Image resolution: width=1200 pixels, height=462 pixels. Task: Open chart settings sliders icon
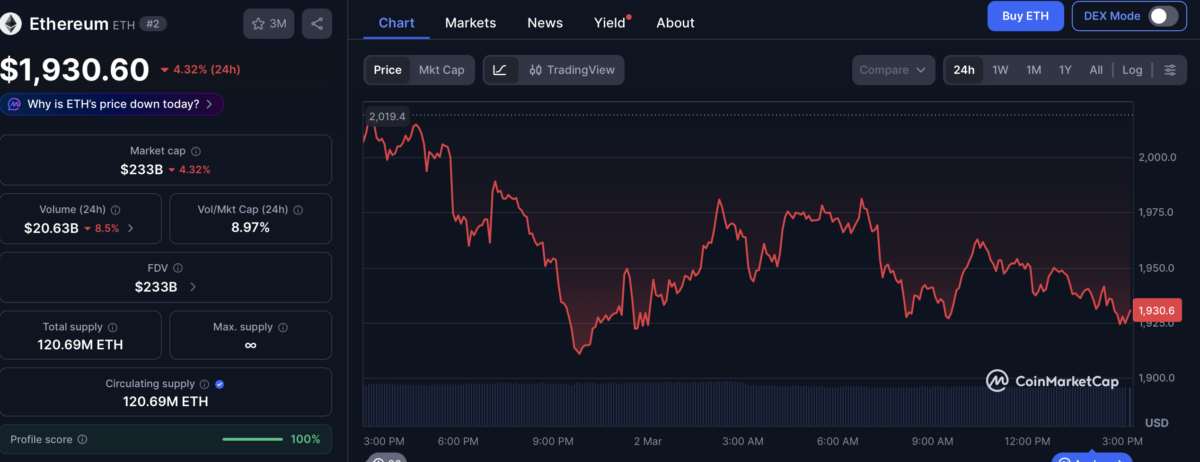(1169, 70)
